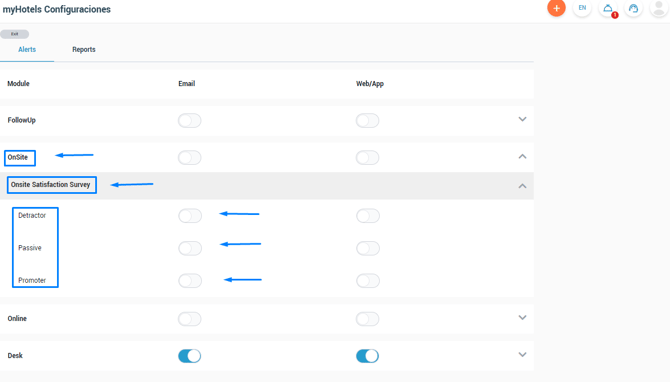Click the Exit button

pos(15,34)
